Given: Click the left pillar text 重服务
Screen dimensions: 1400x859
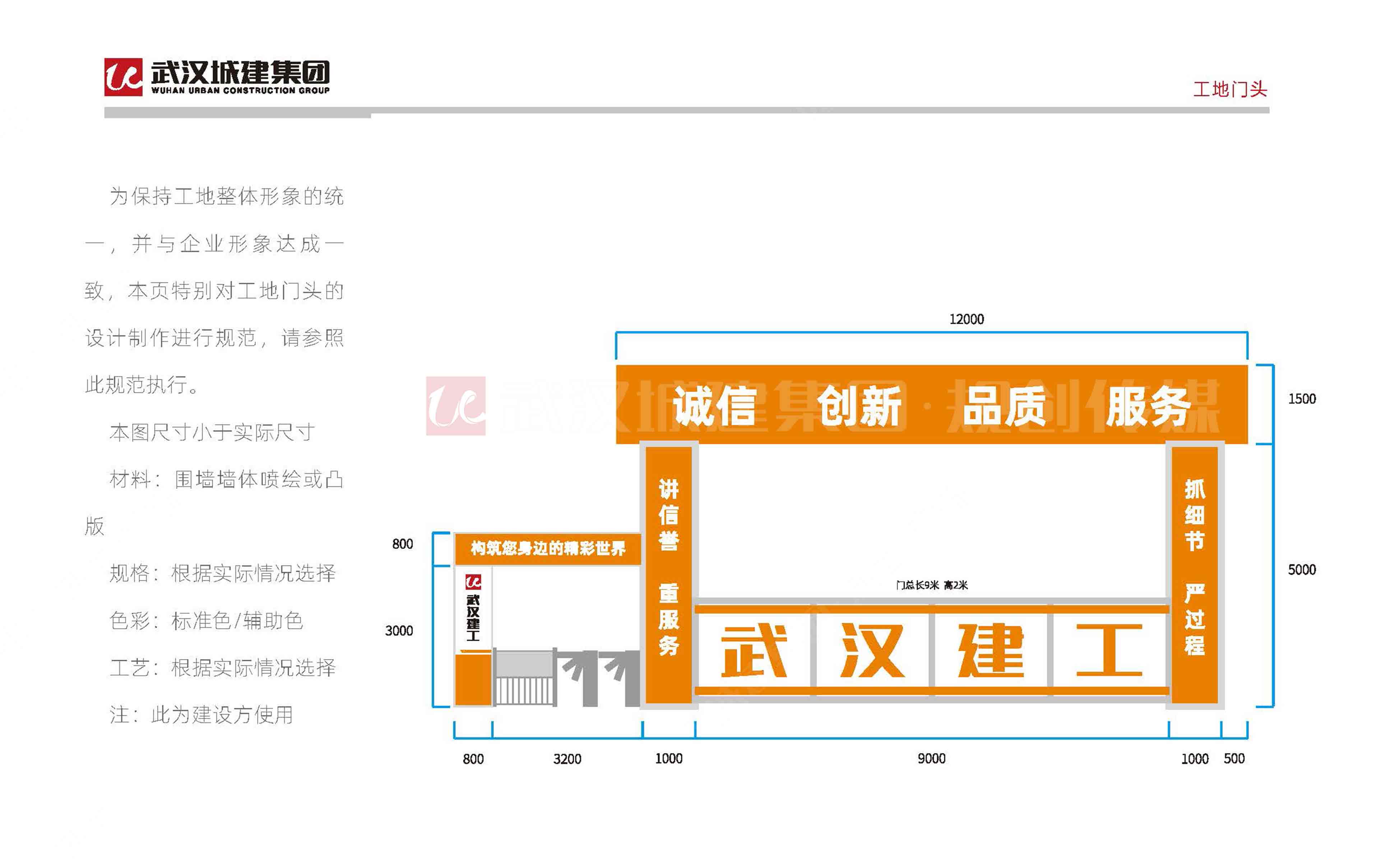Looking at the screenshot, I should coord(668,620).
